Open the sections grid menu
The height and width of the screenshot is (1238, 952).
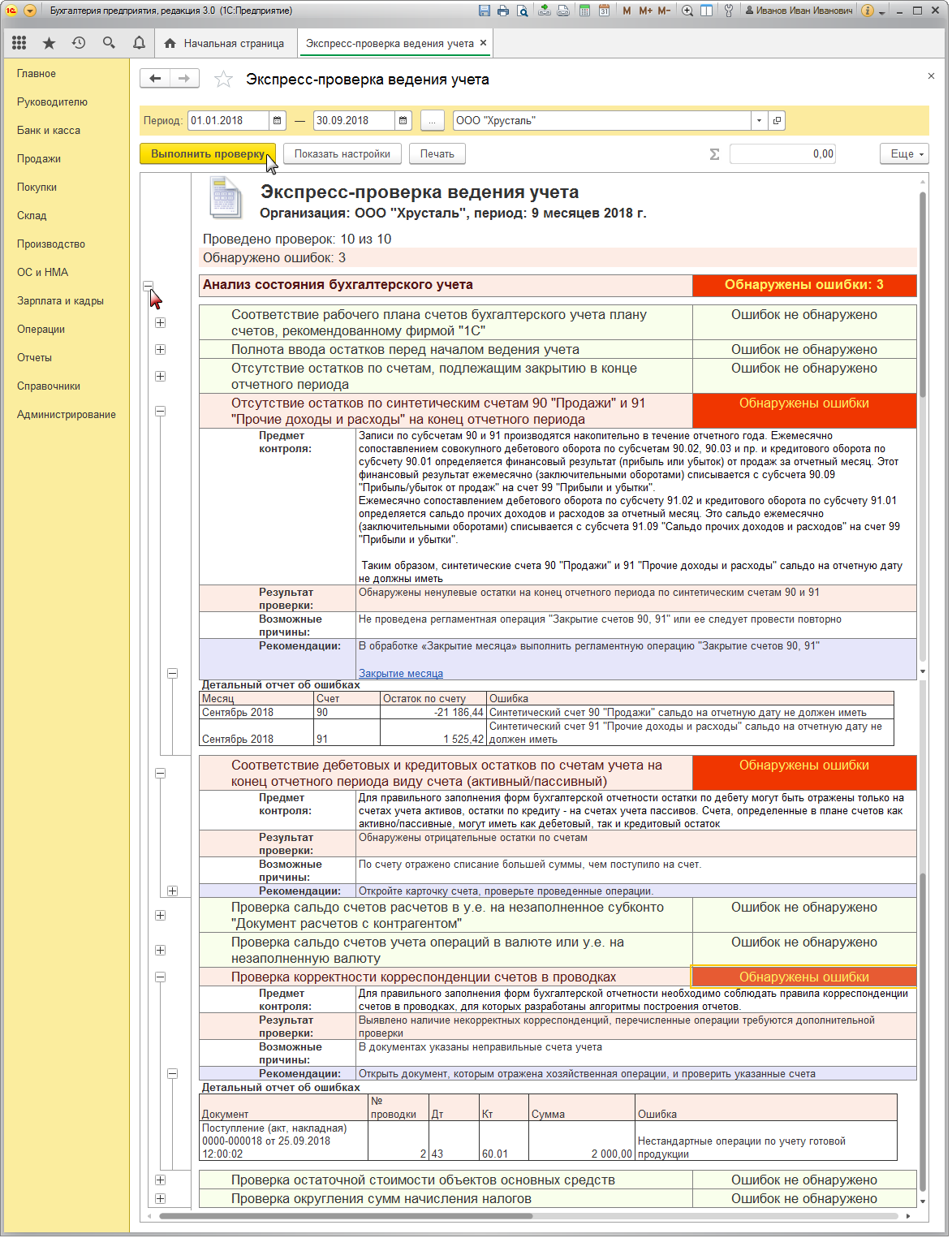[19, 43]
